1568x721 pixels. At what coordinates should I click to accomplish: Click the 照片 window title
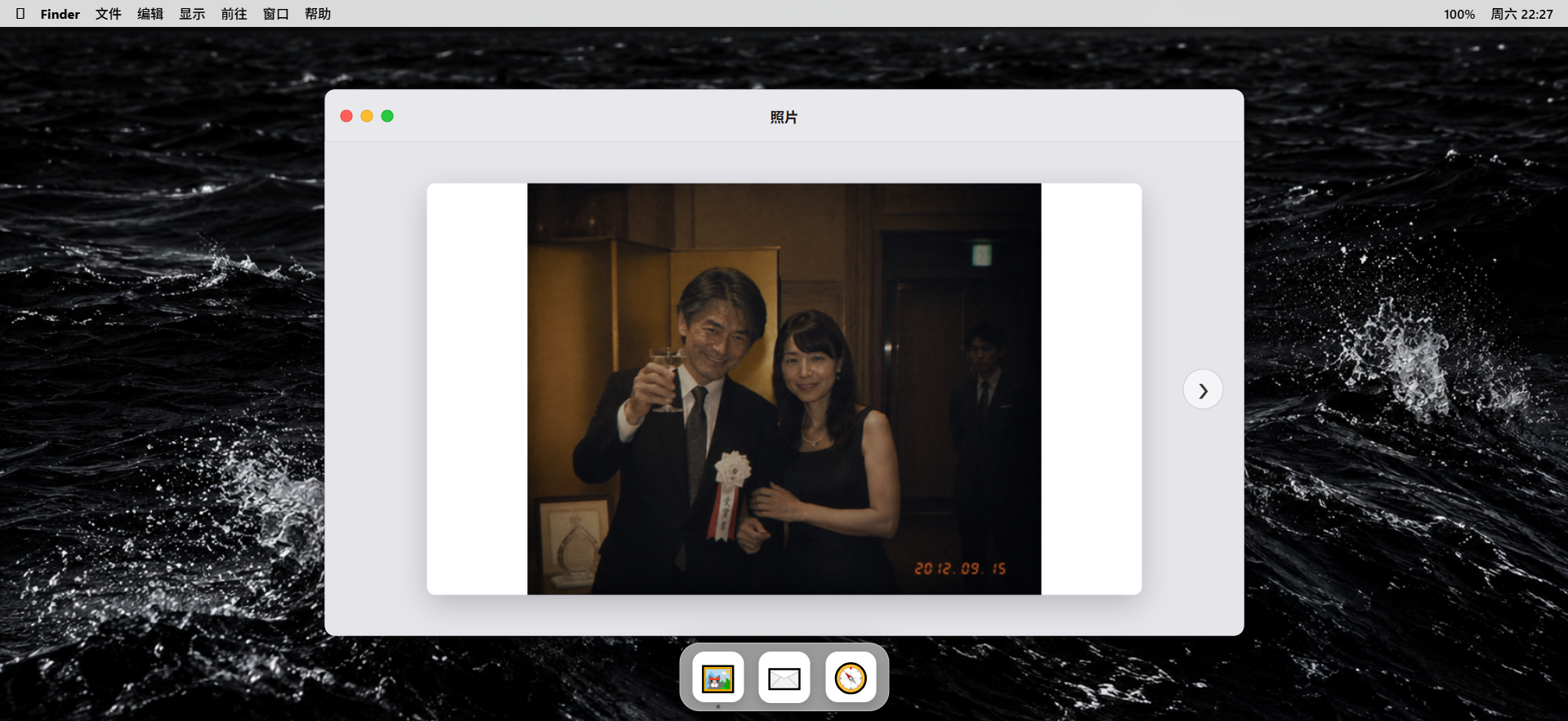(784, 117)
